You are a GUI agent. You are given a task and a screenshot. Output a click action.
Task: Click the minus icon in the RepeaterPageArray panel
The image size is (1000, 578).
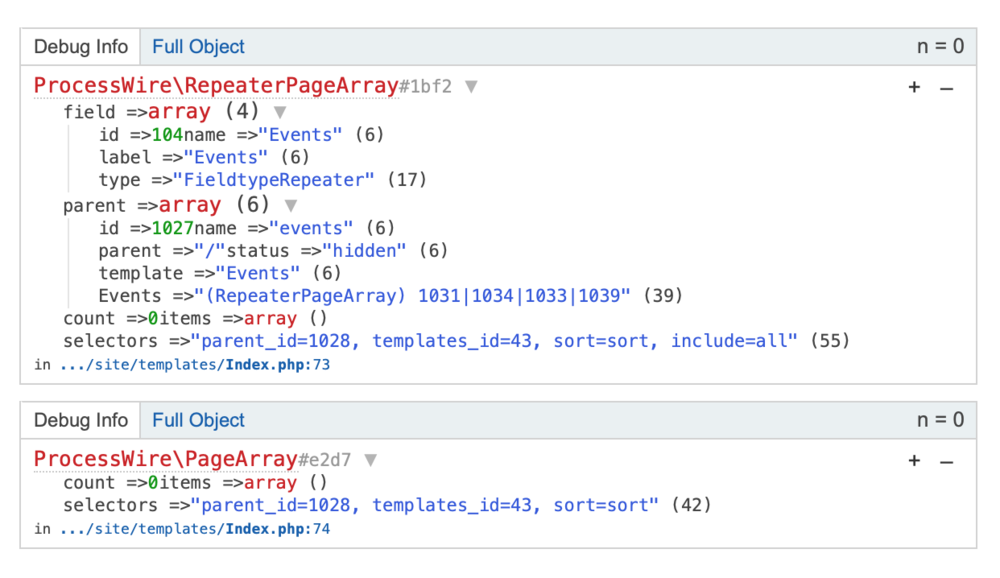tap(946, 88)
